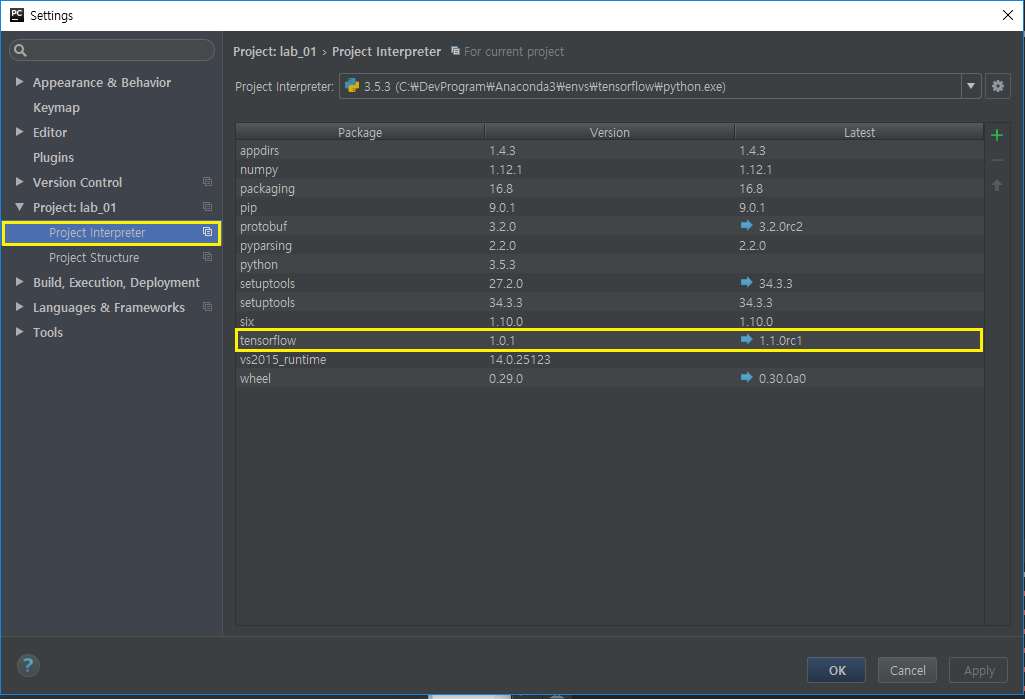This screenshot has width=1025, height=699.
Task: Click the Apply button
Action: click(979, 670)
